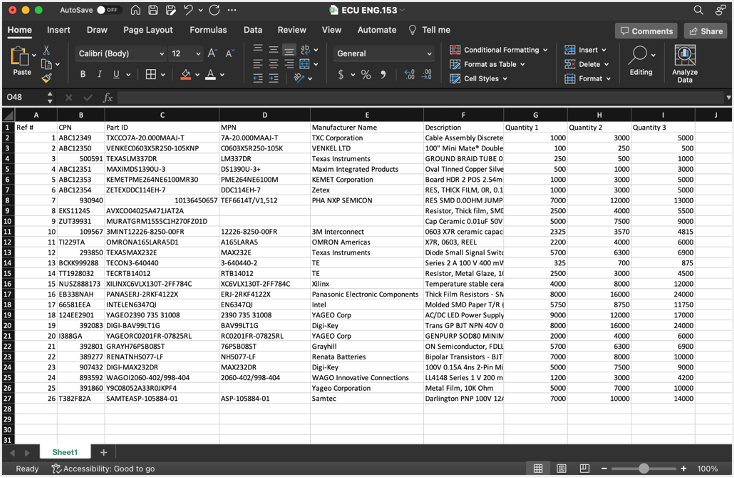Open the Conditional Formatting dropdown

tap(499, 50)
